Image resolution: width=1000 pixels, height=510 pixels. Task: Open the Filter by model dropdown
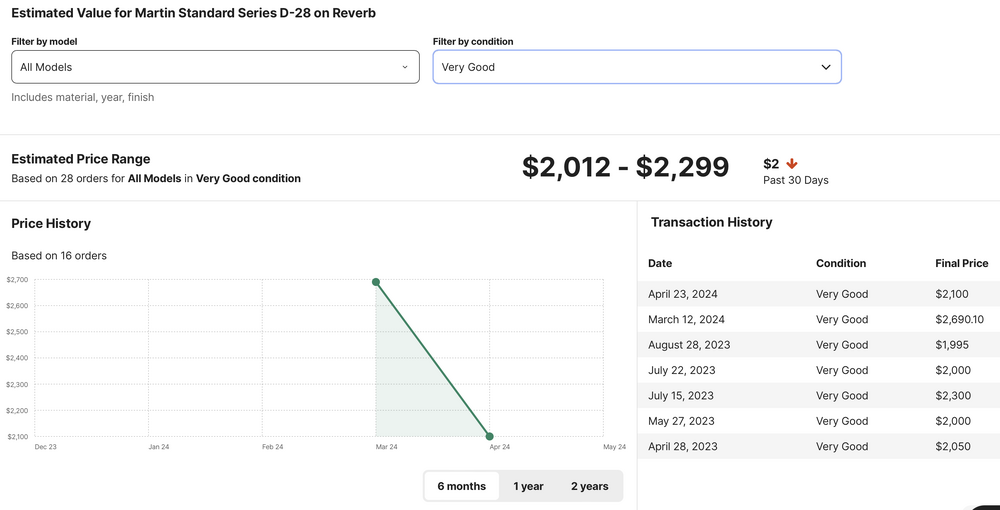[x=215, y=67]
